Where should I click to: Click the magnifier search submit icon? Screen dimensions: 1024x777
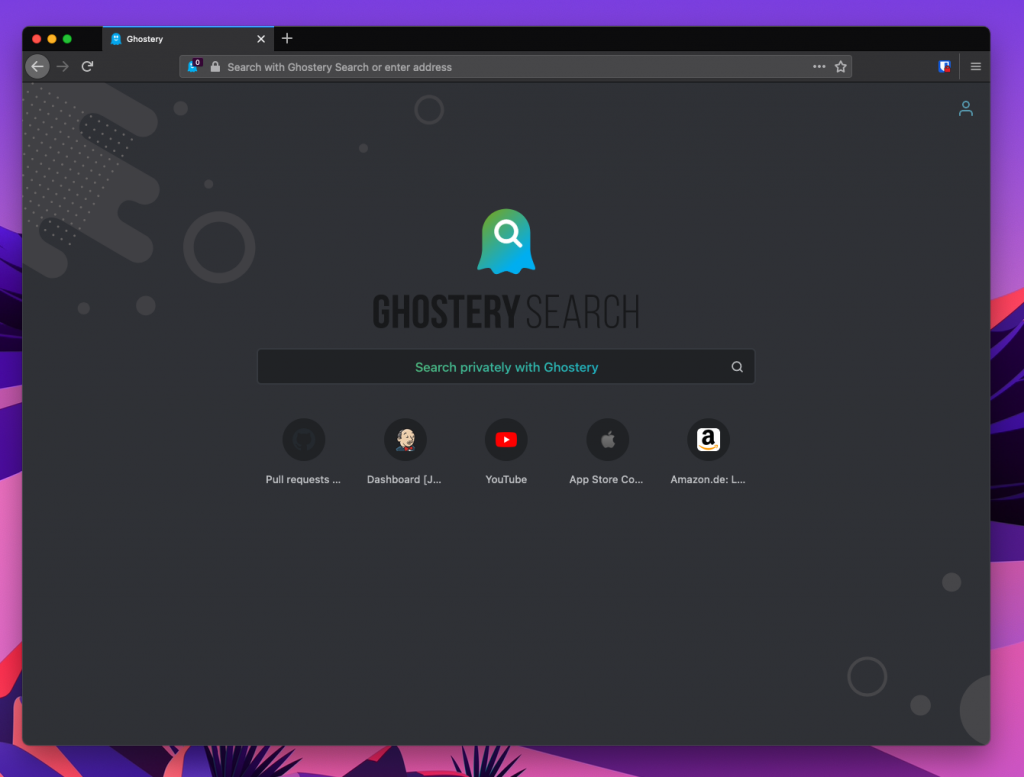tap(737, 367)
